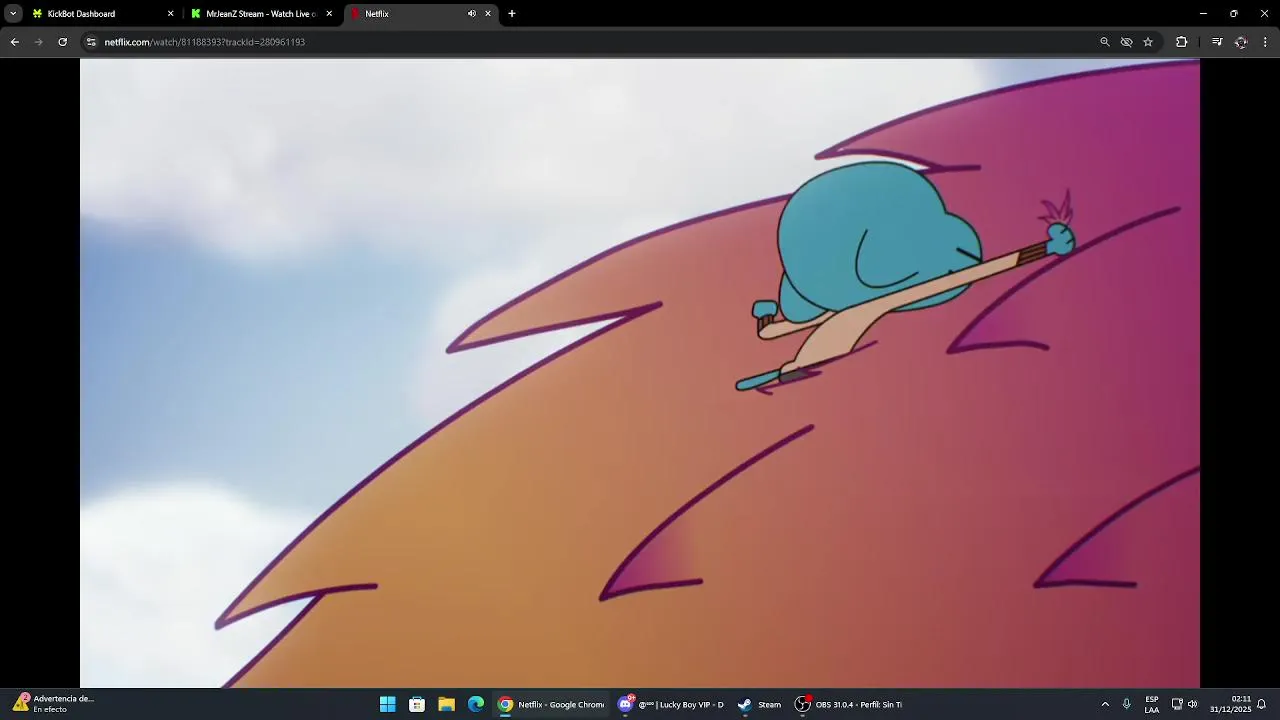Open network settings tray icon

(1177, 704)
